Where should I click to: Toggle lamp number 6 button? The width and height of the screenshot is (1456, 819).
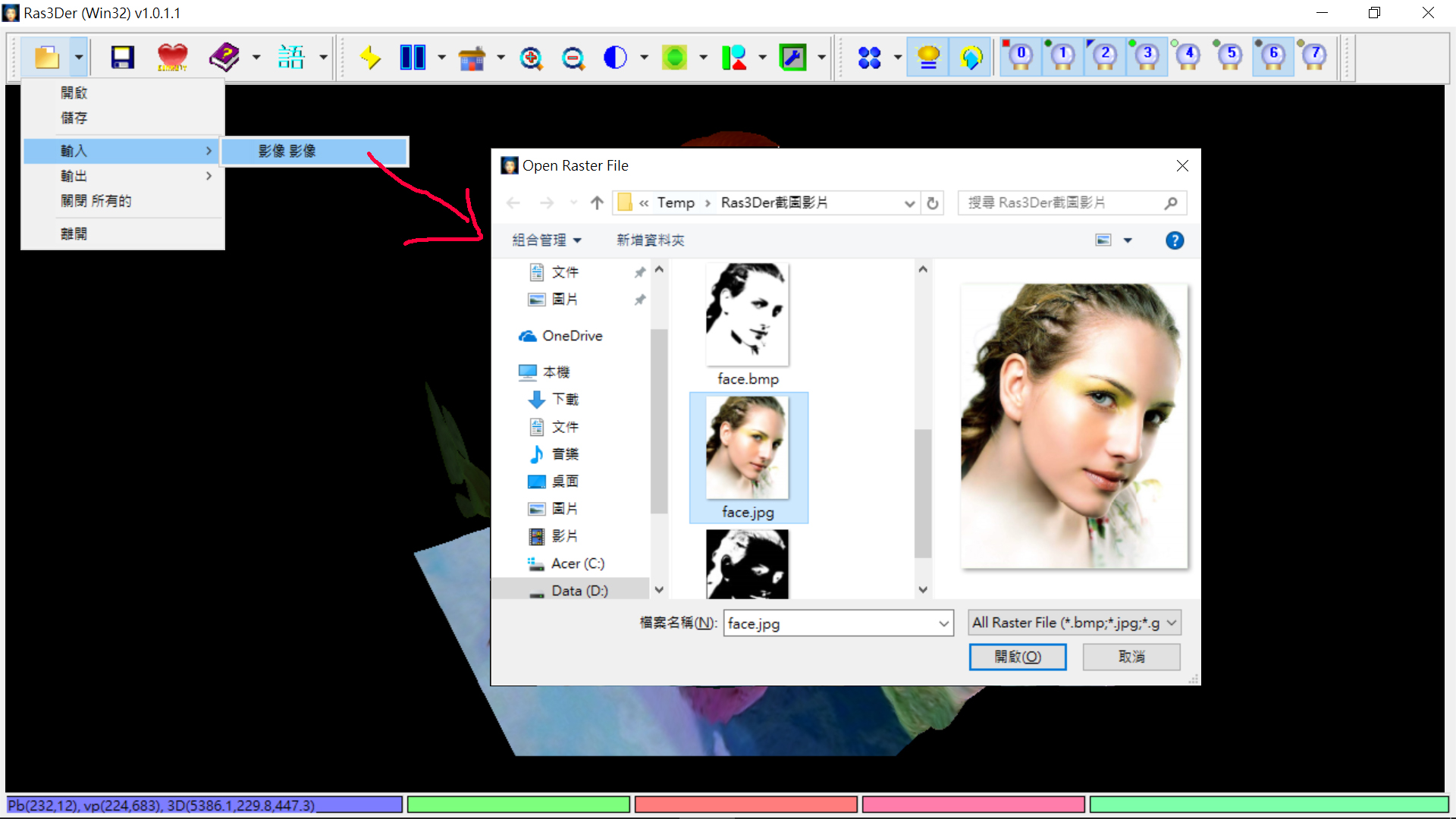[1272, 56]
